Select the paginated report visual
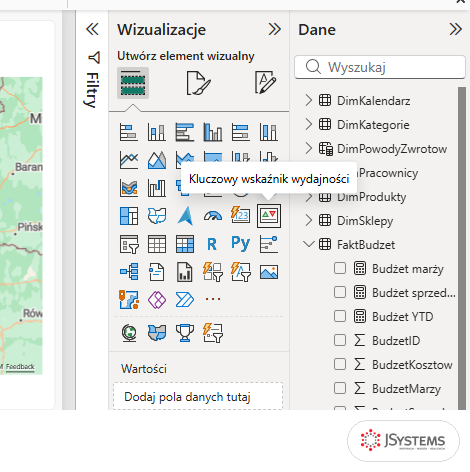Screen dimensions: 470x472 (185, 272)
